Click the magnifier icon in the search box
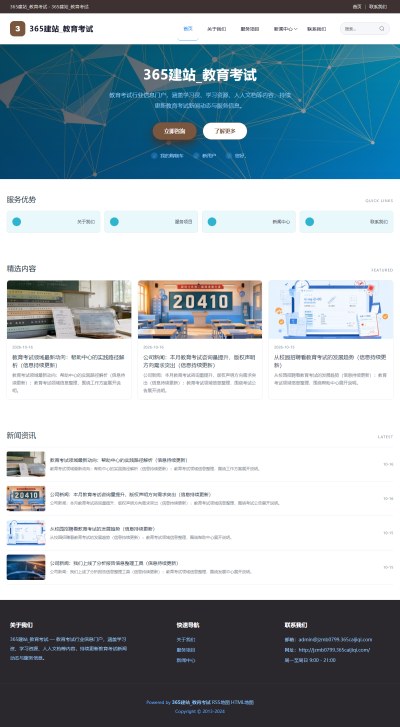 click(382, 29)
